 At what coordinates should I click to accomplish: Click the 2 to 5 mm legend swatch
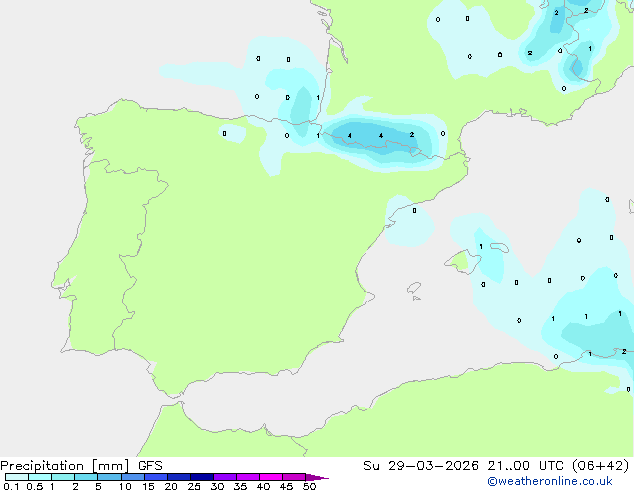[86, 477]
